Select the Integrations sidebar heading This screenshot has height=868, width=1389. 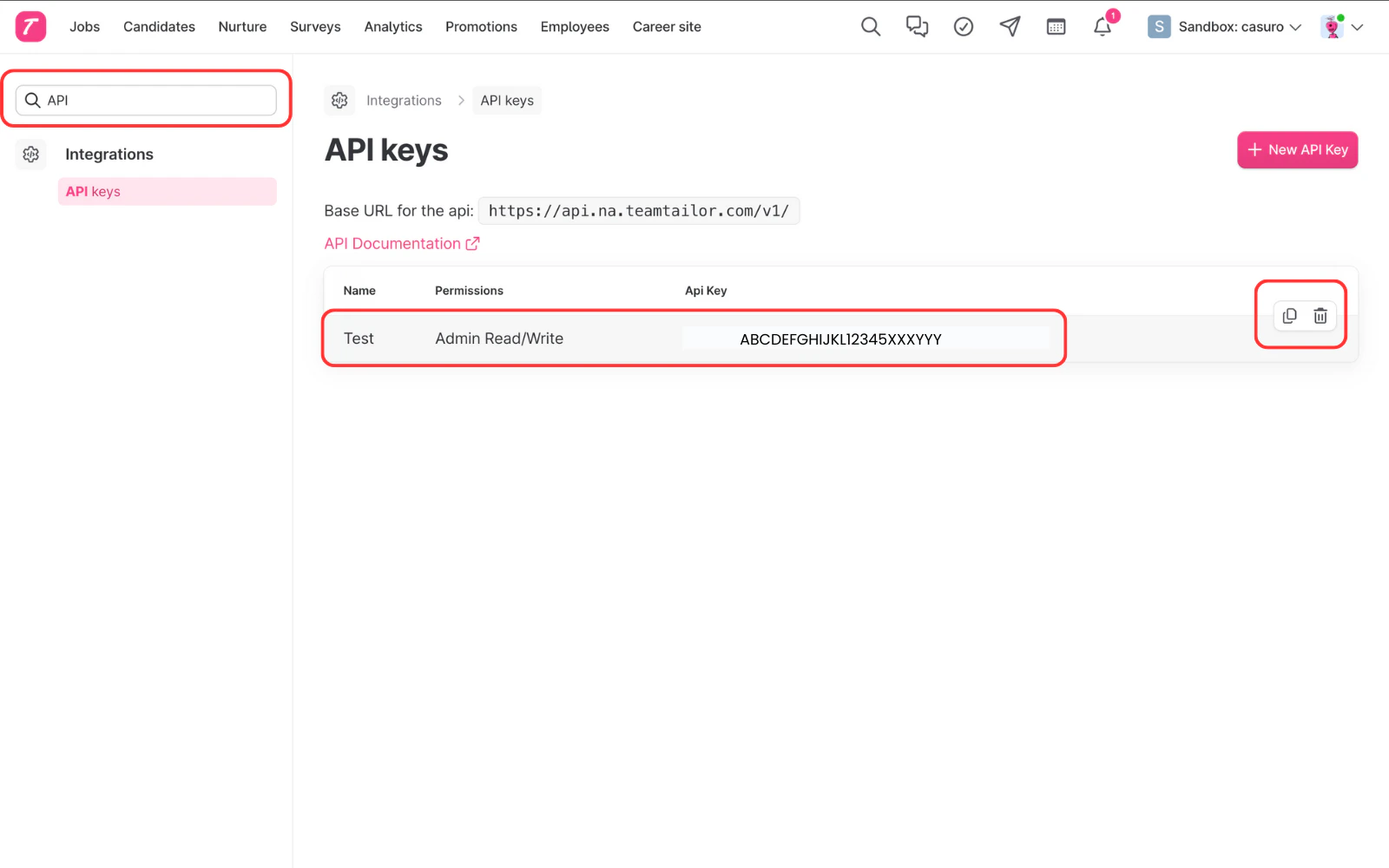point(109,155)
